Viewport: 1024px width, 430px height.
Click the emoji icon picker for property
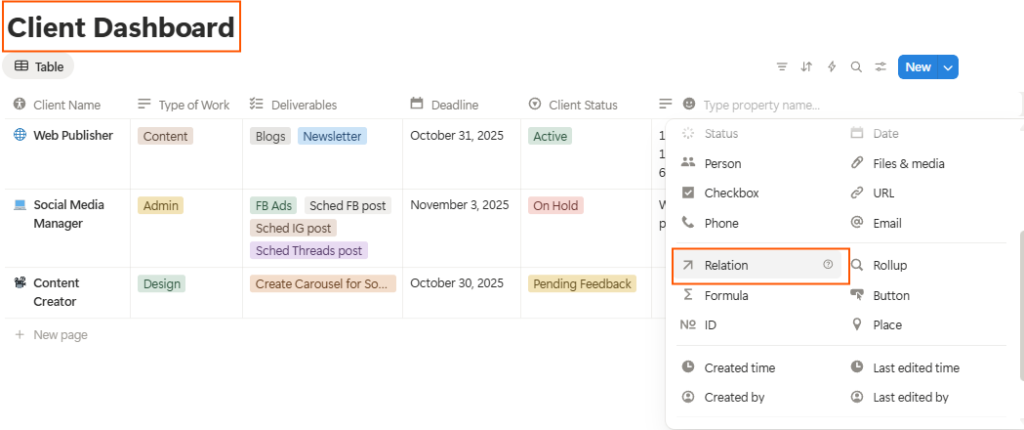pos(689,104)
